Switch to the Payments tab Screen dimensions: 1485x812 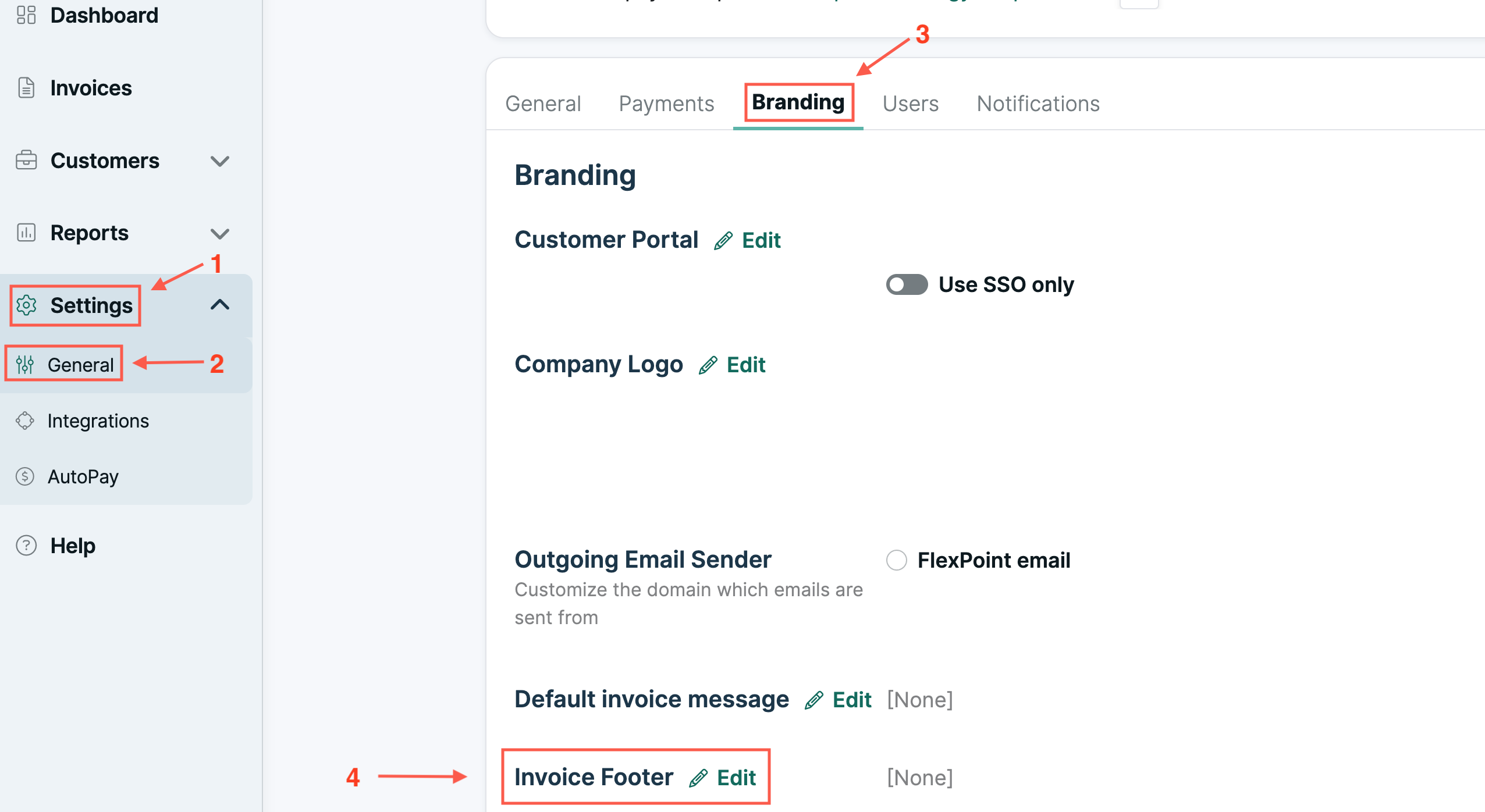click(x=666, y=104)
